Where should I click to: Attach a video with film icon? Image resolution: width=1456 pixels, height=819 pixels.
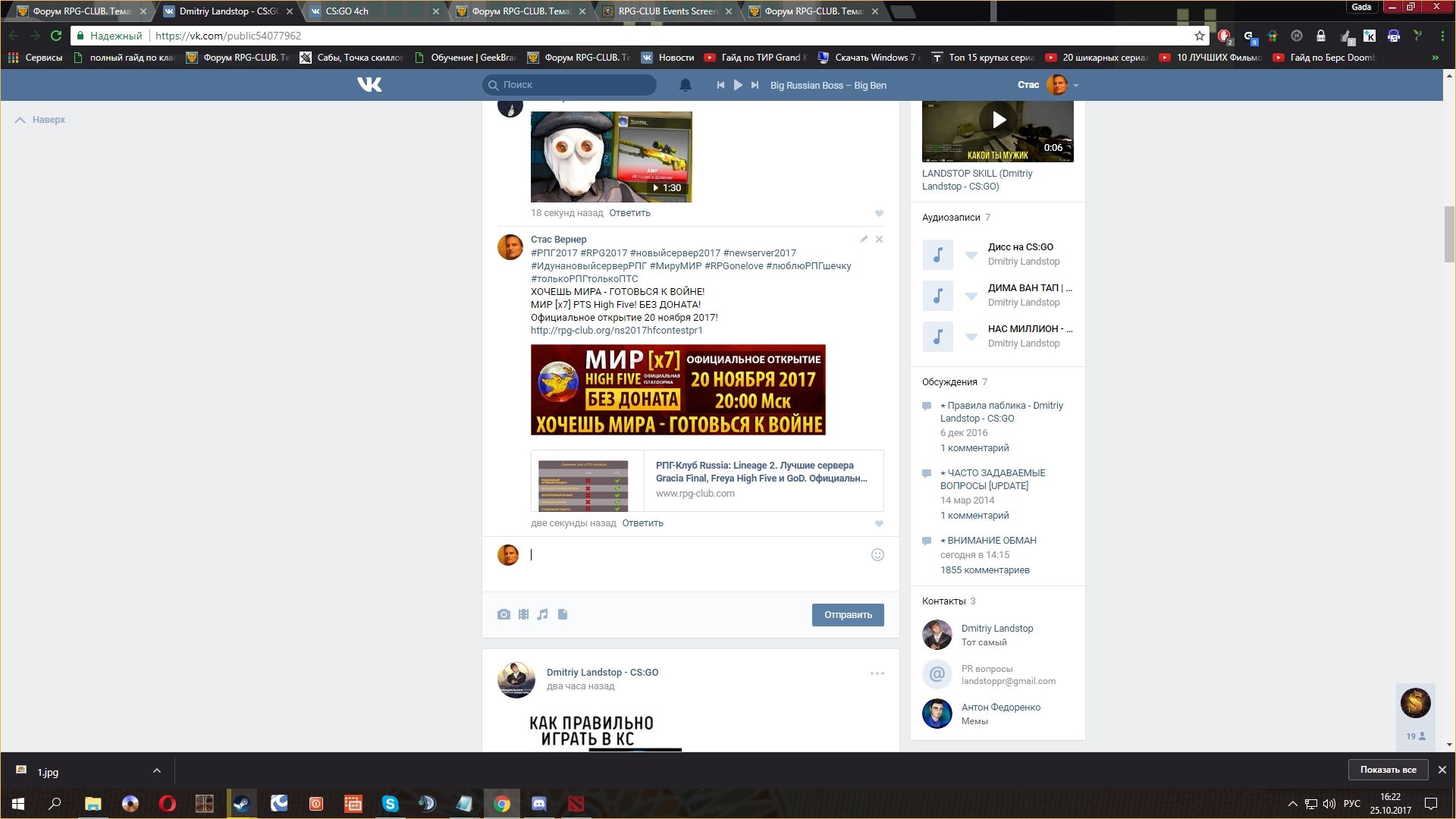523,614
